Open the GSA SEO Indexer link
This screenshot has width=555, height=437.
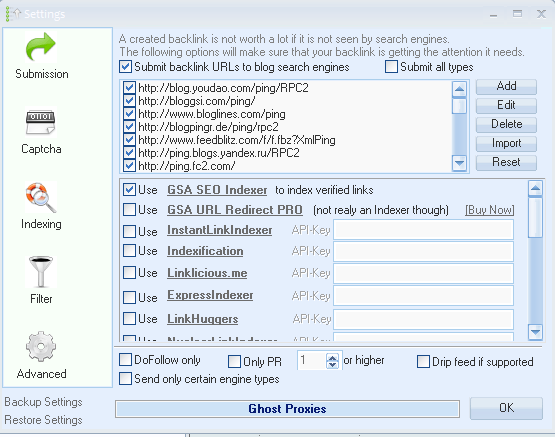click(x=217, y=190)
